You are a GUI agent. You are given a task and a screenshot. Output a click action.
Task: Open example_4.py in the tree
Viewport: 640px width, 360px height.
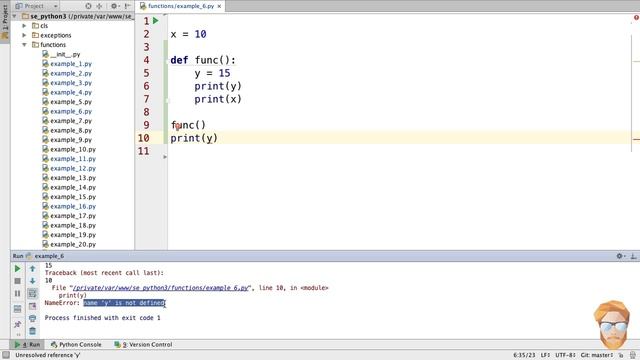tap(67, 92)
